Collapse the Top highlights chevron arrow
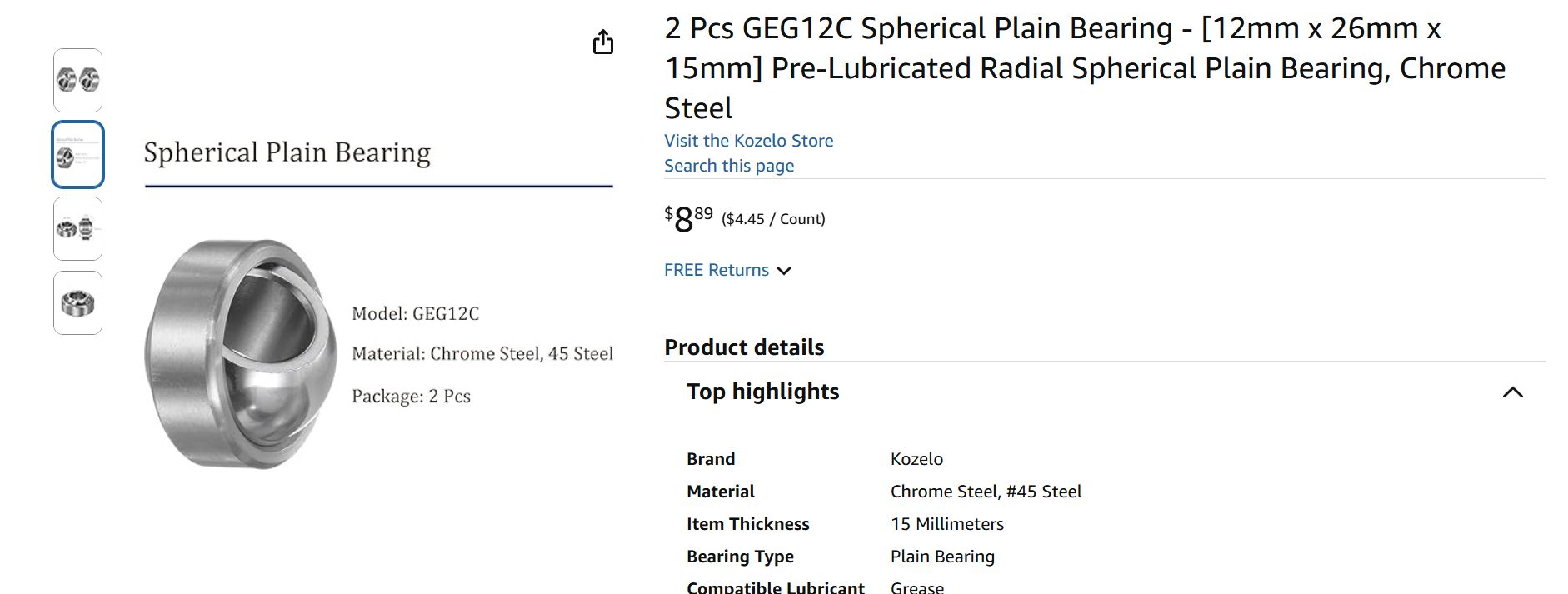 coord(1512,392)
